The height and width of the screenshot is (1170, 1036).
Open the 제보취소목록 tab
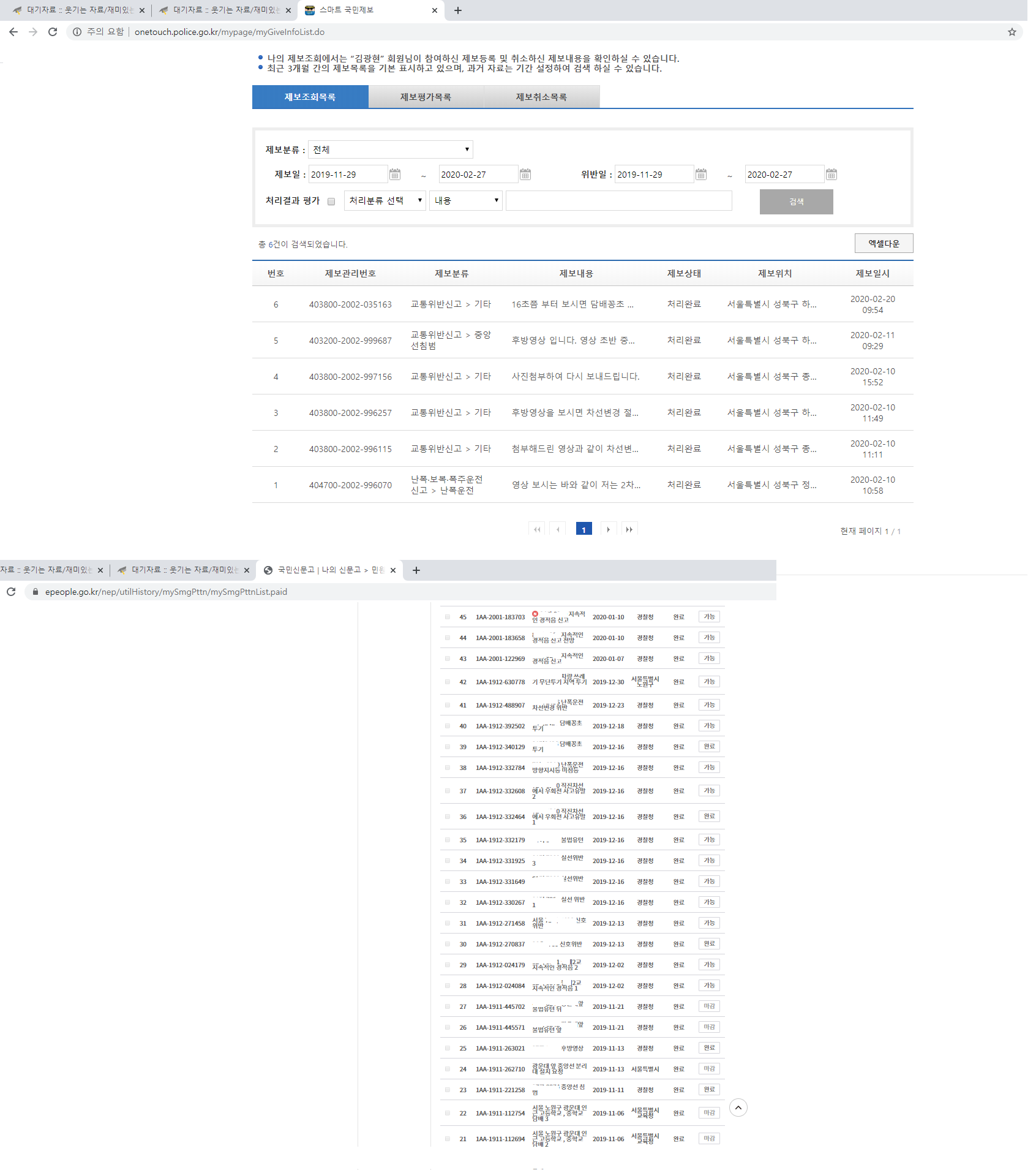[542, 97]
